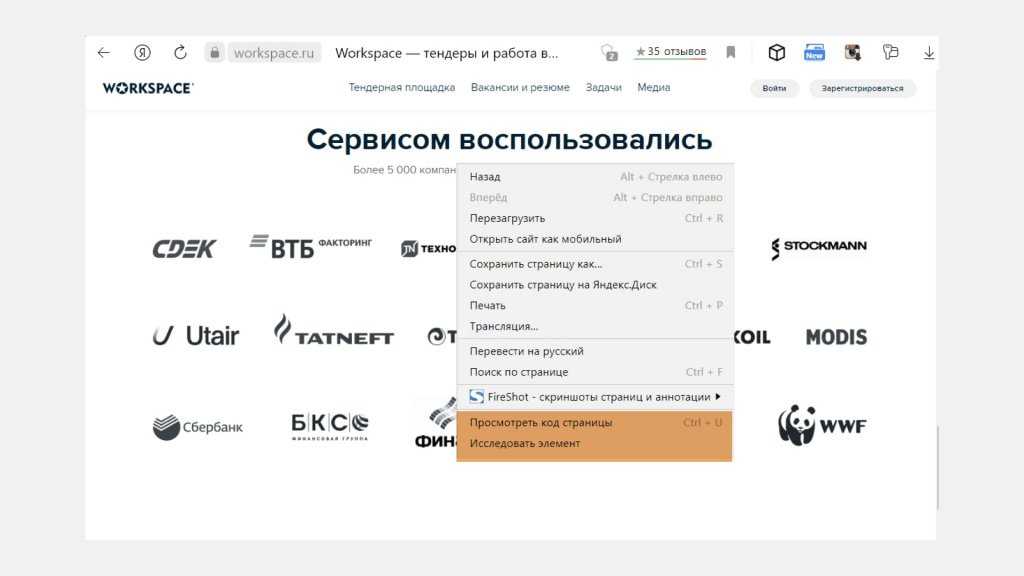This screenshot has height=576, width=1024.
Task: Open the blue New extension icon
Action: (x=814, y=52)
